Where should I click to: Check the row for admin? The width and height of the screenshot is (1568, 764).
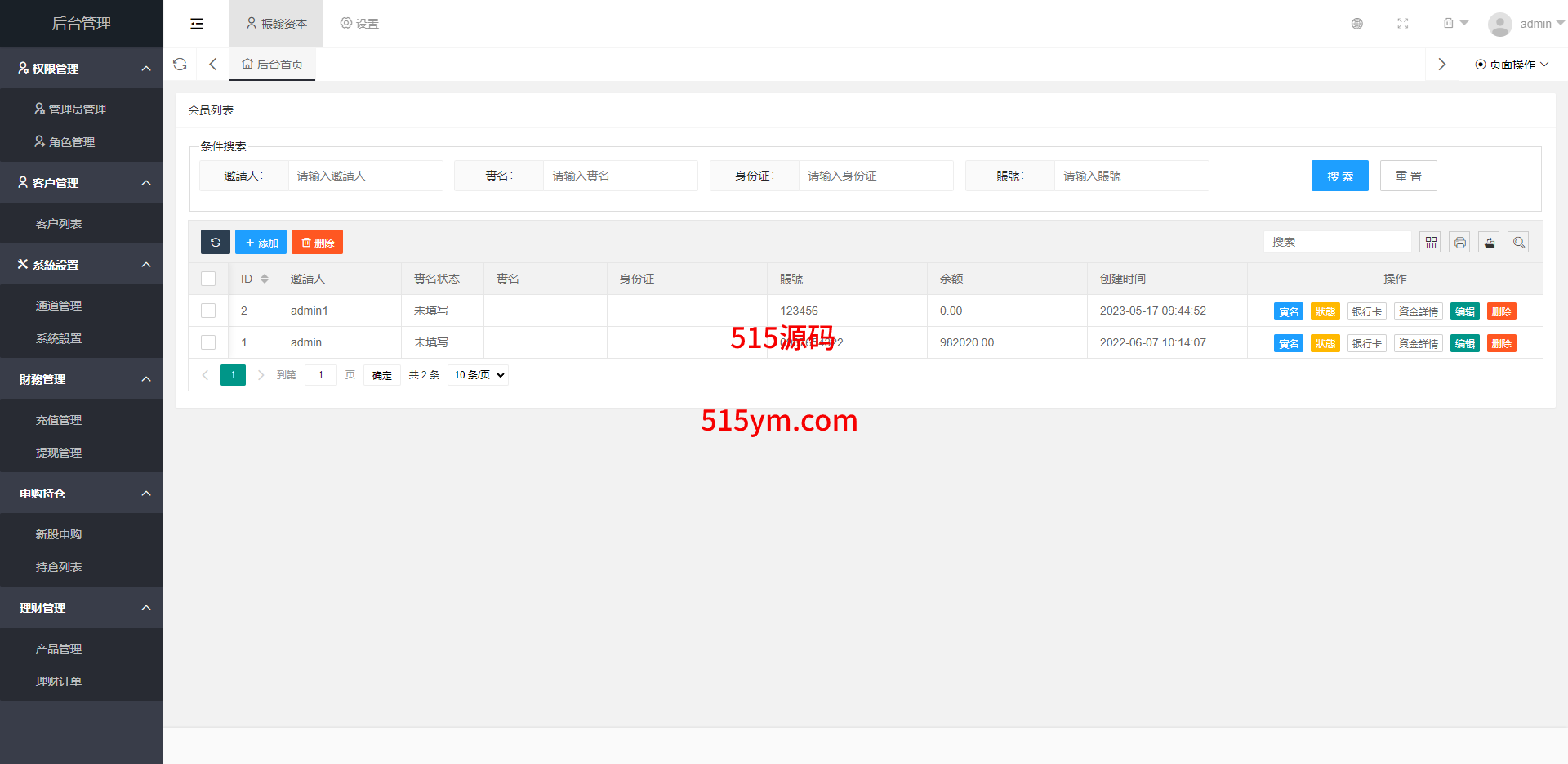(208, 342)
